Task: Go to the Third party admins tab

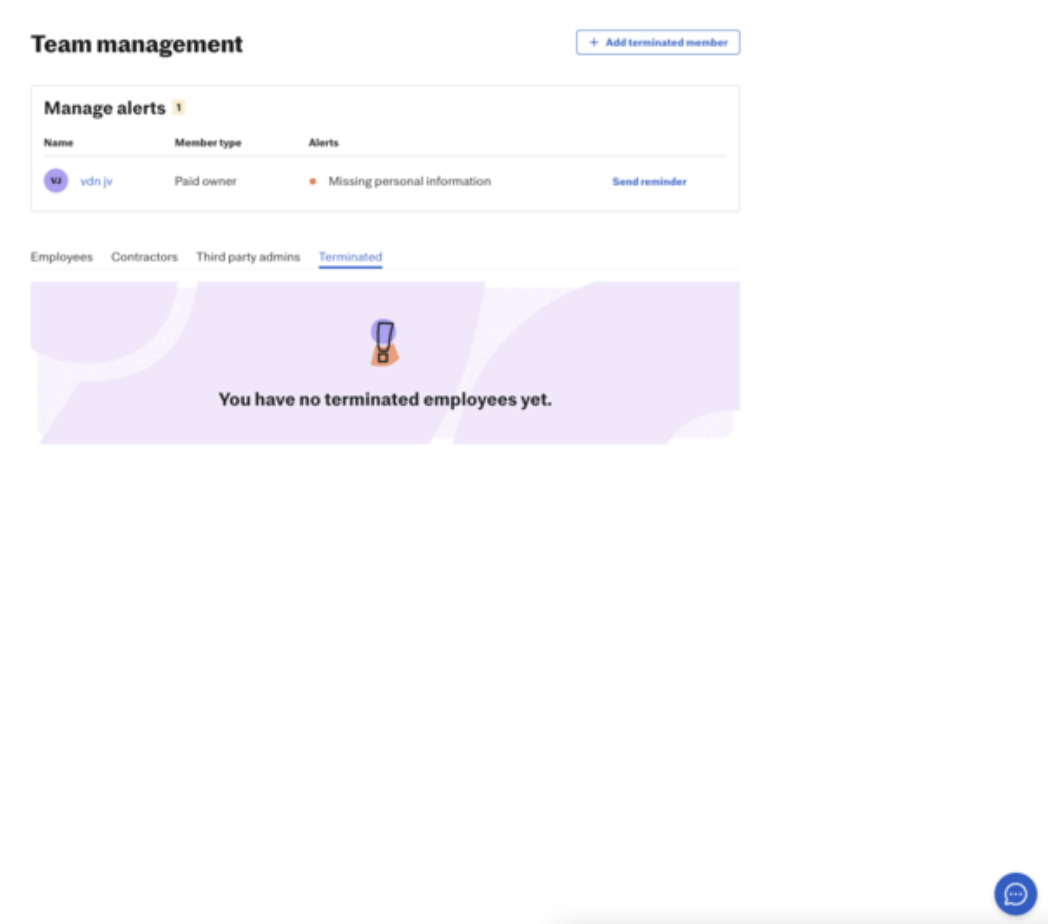Action: coord(248,257)
